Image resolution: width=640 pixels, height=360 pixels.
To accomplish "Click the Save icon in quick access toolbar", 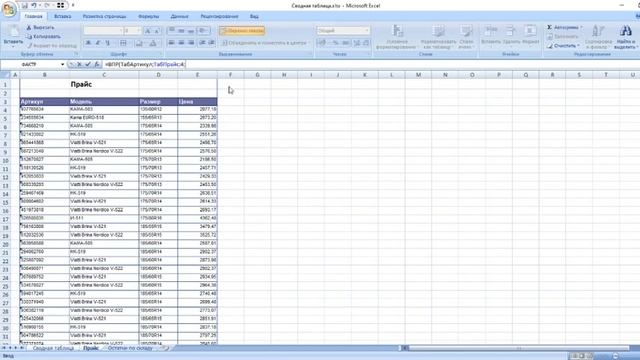I will (24, 5).
